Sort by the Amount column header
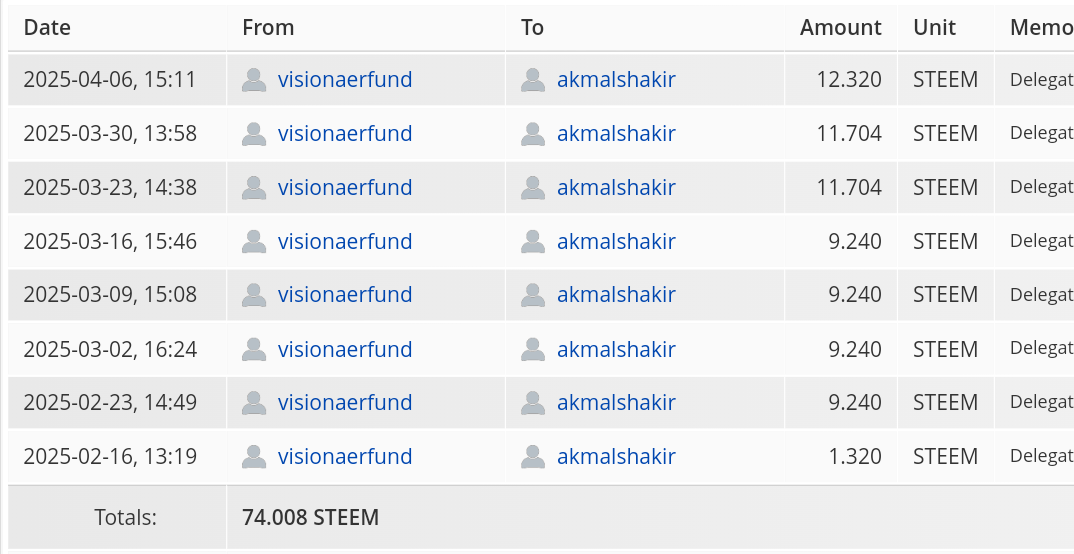 coord(840,27)
